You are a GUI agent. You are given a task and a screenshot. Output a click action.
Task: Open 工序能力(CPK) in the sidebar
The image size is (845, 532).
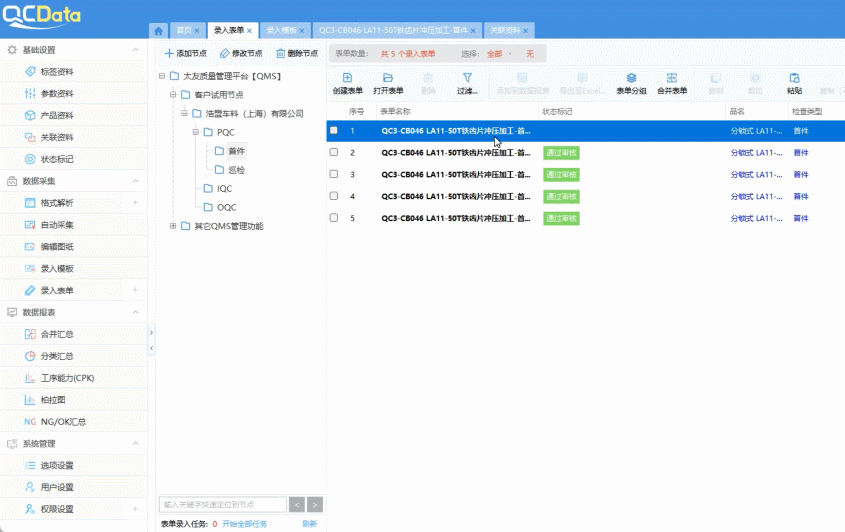click(67, 378)
